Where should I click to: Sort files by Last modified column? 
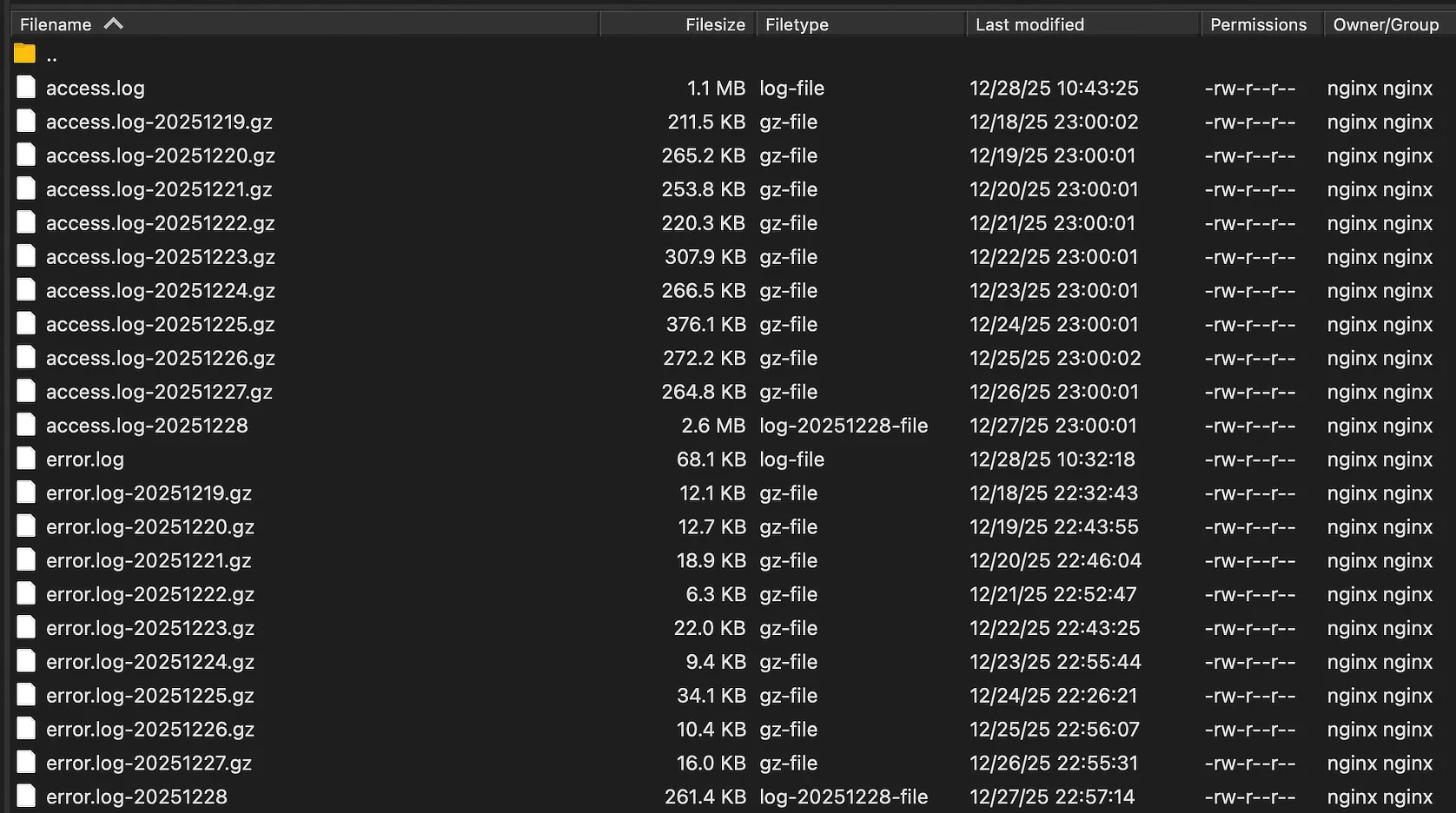click(x=1029, y=24)
